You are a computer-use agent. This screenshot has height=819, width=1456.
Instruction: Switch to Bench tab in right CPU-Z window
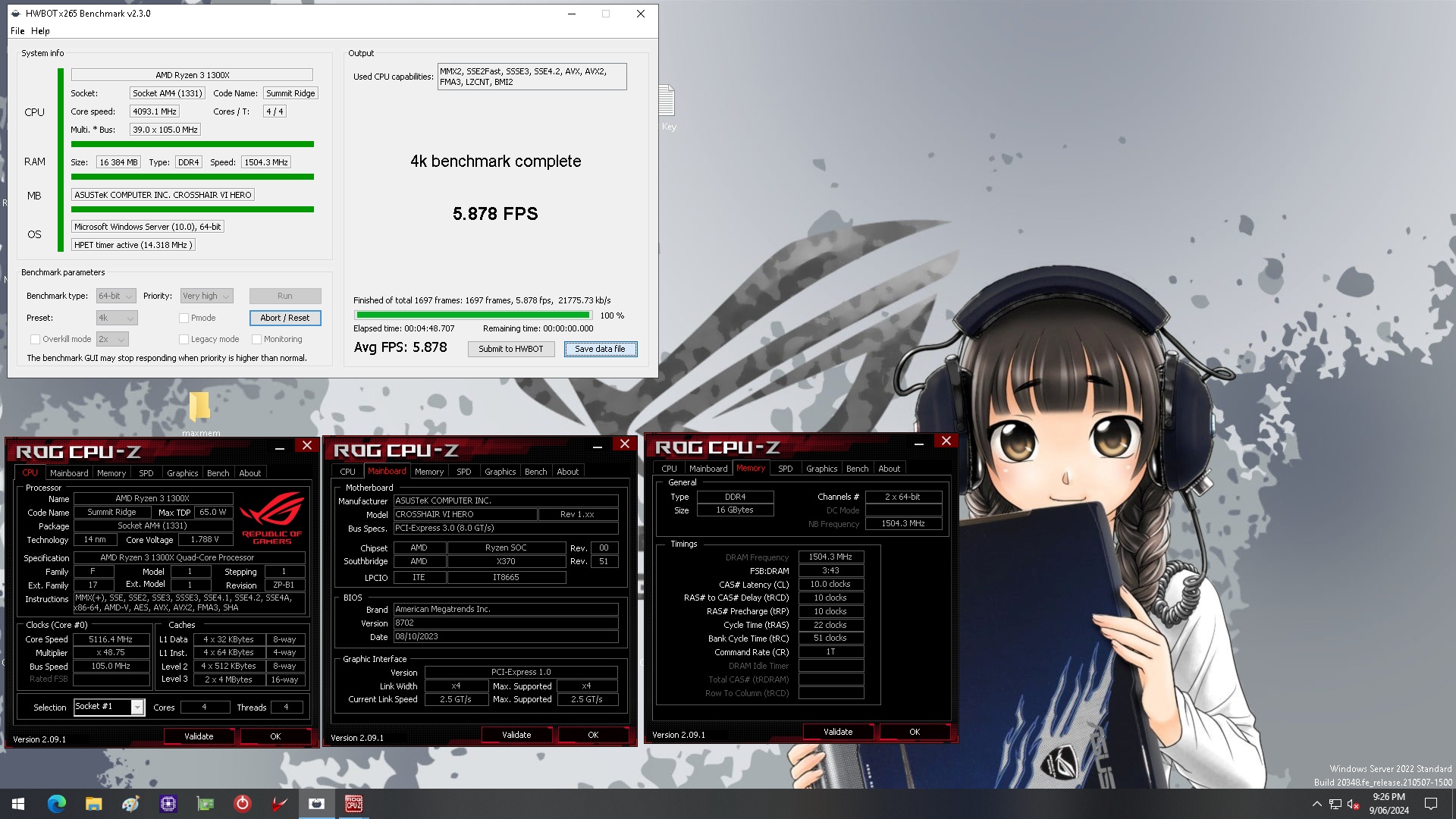click(x=858, y=469)
